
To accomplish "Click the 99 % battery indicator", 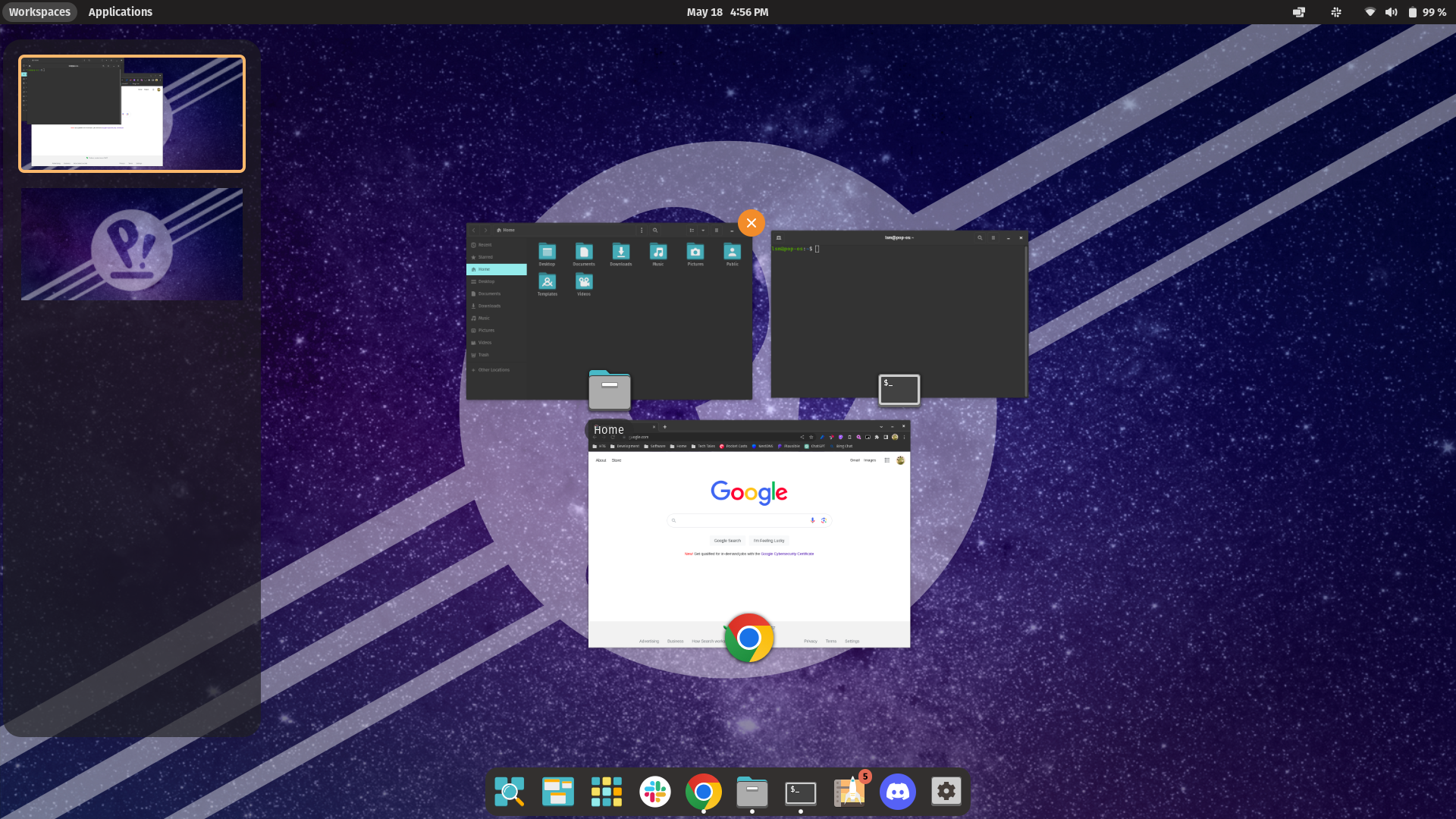I will tap(1427, 12).
